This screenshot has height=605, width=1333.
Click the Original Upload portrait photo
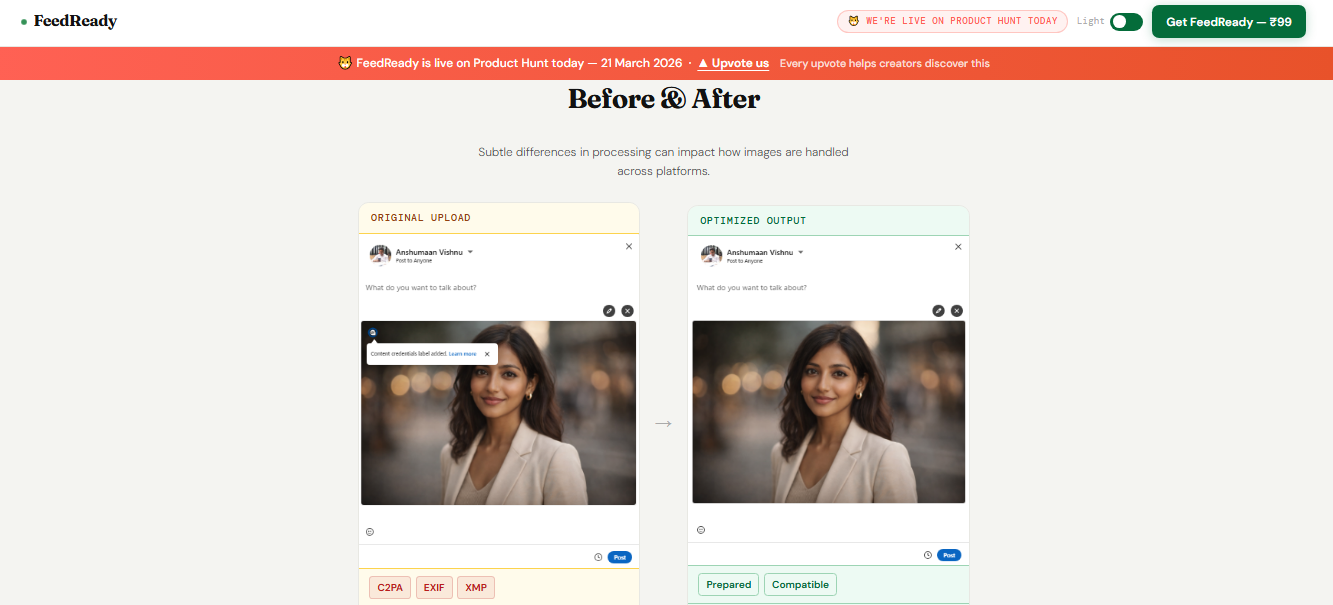(498, 413)
